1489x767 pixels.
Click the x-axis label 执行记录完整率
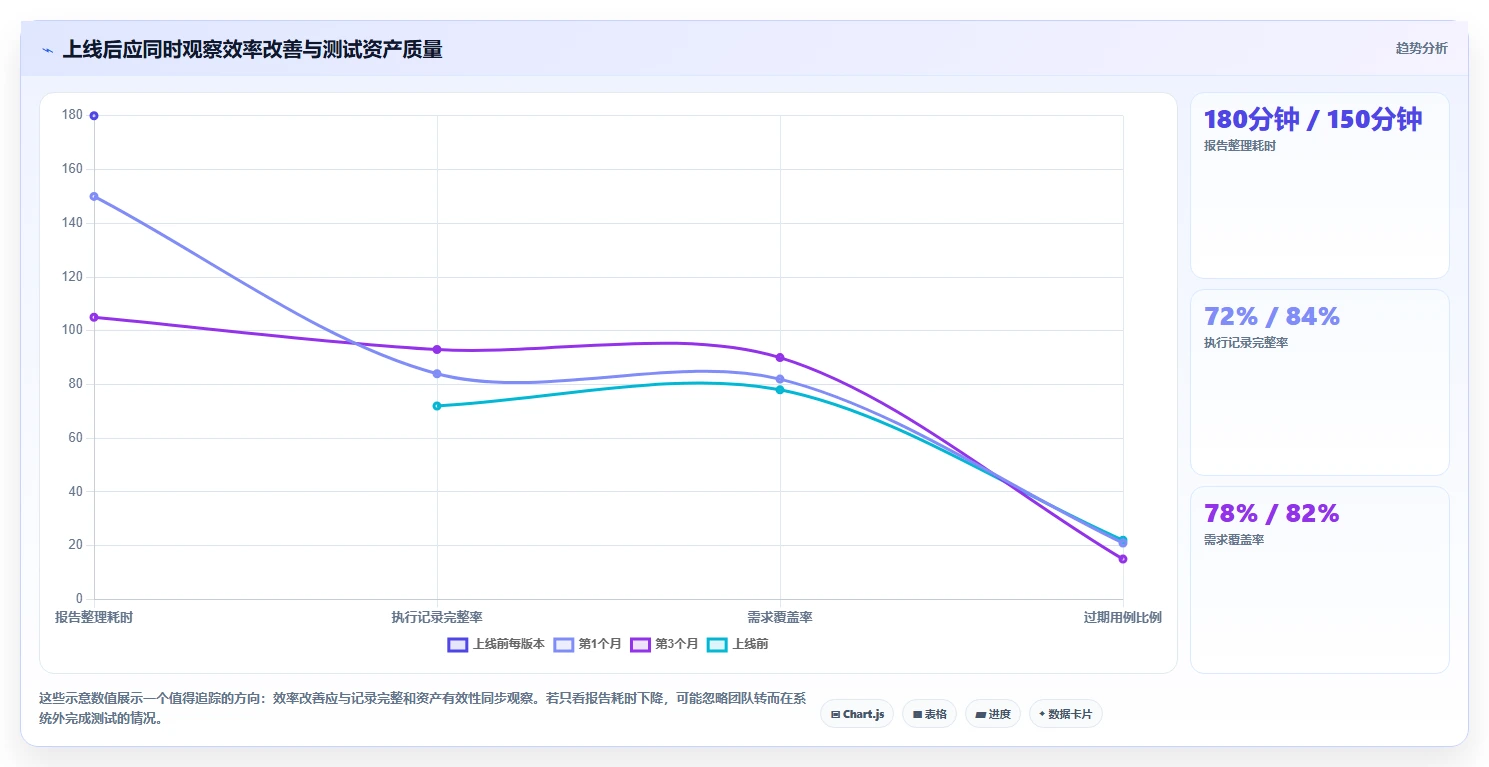pos(437,618)
